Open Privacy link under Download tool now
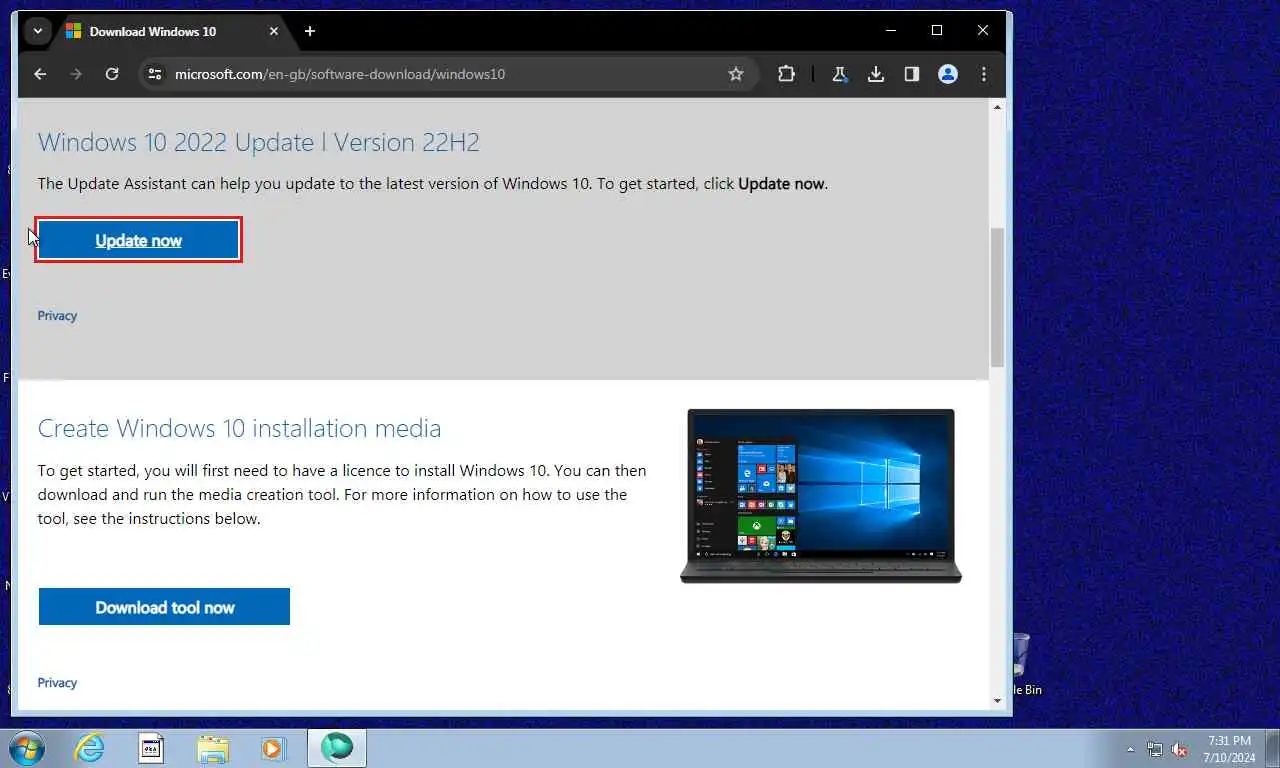 tap(57, 683)
